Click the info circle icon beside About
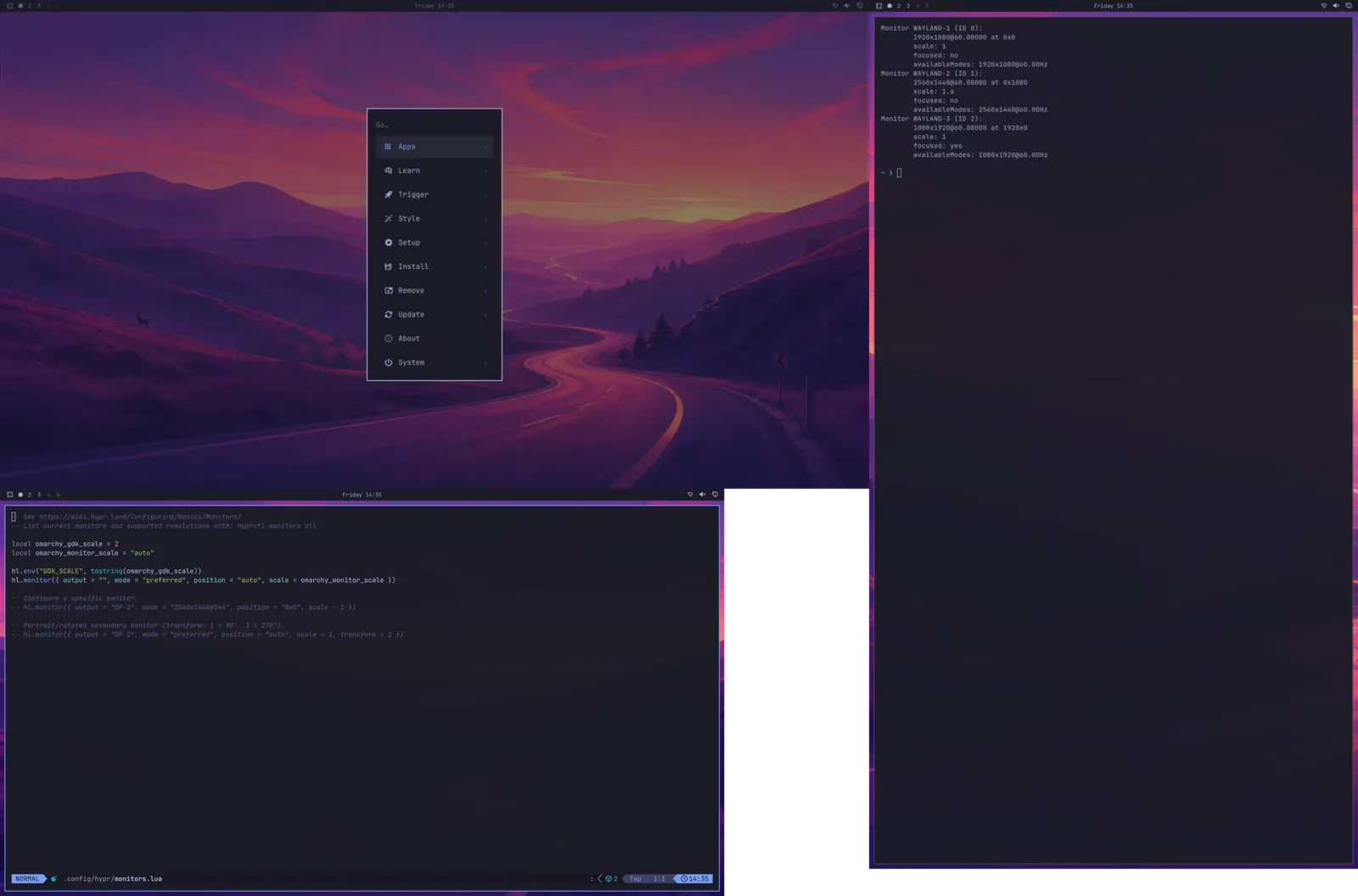Image resolution: width=1358 pixels, height=896 pixels. [x=388, y=339]
